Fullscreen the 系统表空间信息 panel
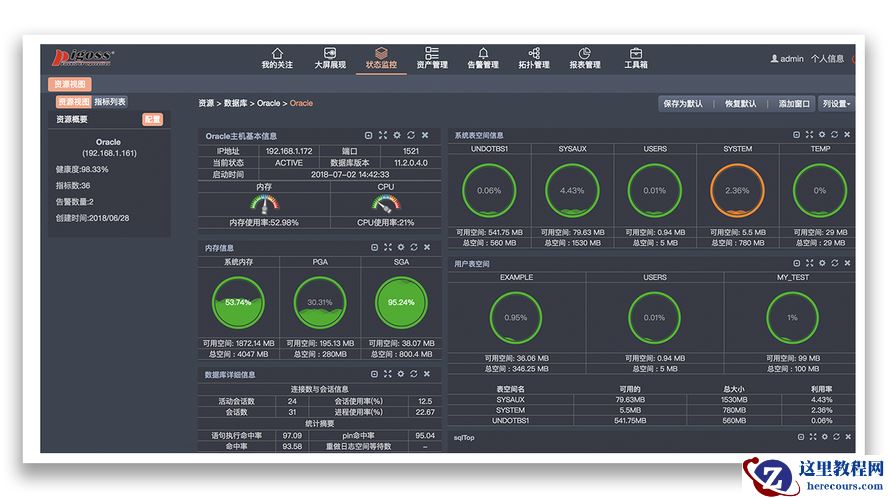 click(810, 135)
